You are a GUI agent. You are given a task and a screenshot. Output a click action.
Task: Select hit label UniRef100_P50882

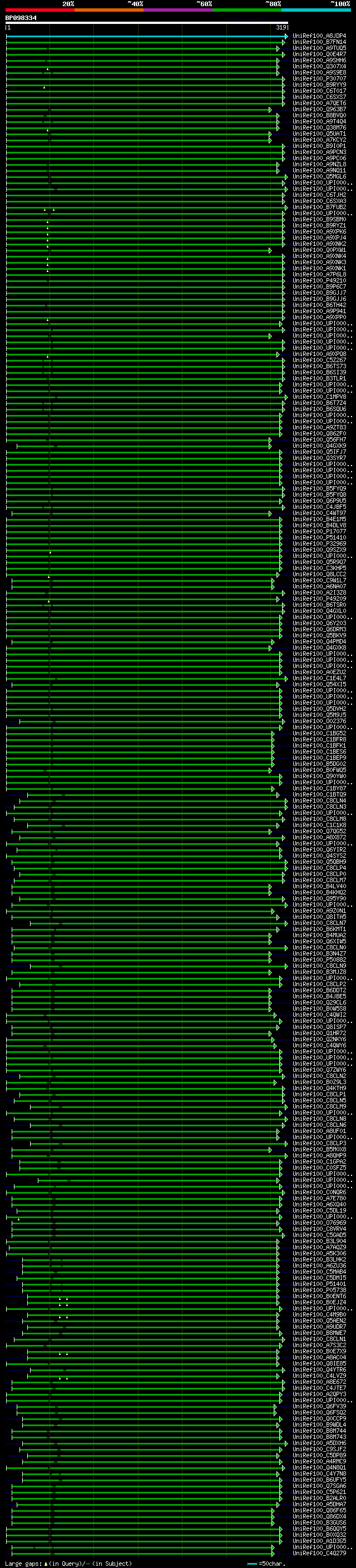(x=319, y=960)
